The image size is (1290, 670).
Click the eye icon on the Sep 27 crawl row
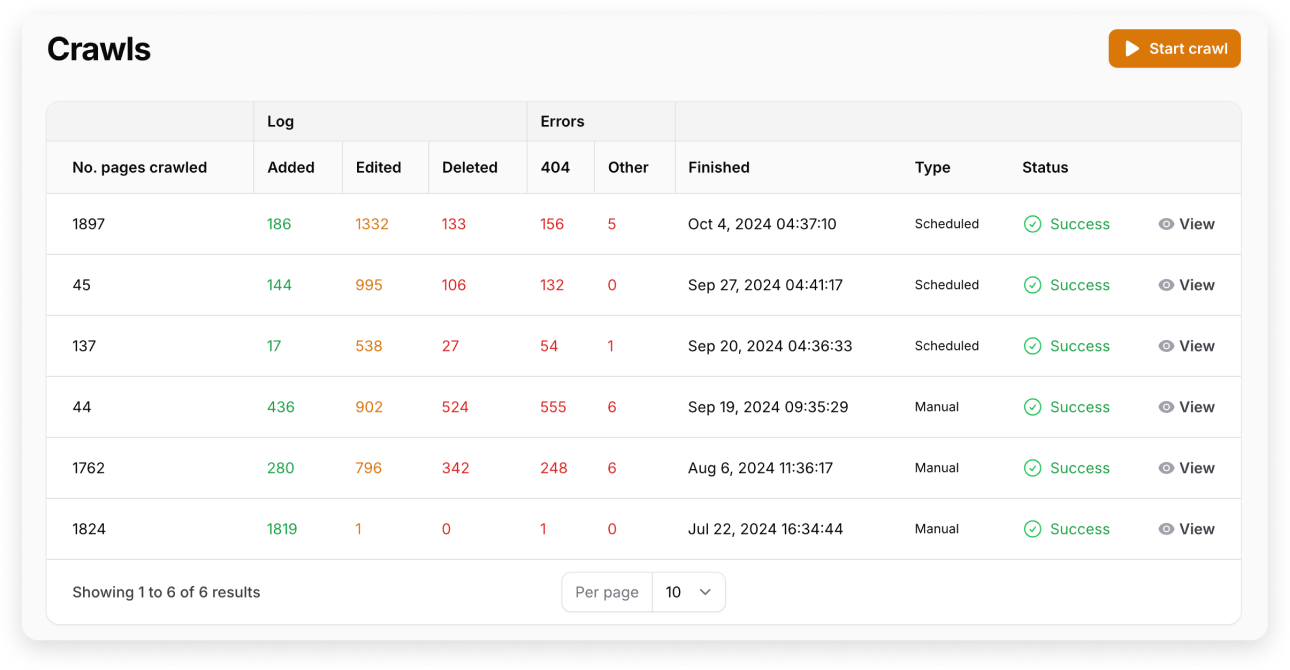click(x=1164, y=285)
